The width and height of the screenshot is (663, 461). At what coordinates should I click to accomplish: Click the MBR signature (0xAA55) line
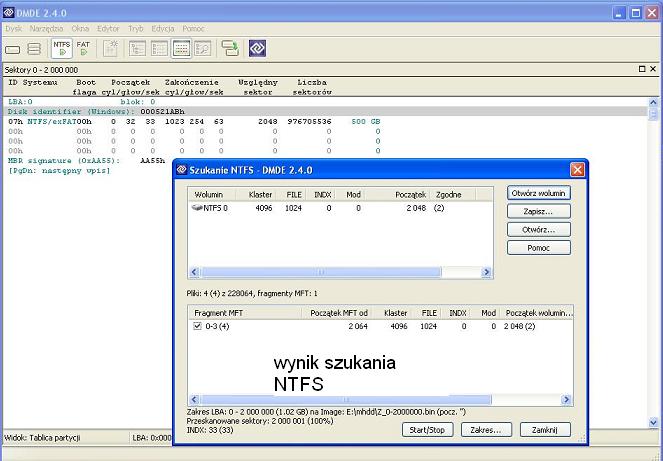click(x=87, y=161)
